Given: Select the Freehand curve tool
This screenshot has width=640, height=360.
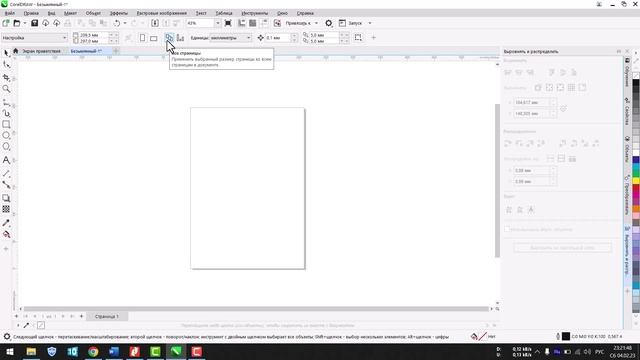Looking at the screenshot, I should (6, 102).
